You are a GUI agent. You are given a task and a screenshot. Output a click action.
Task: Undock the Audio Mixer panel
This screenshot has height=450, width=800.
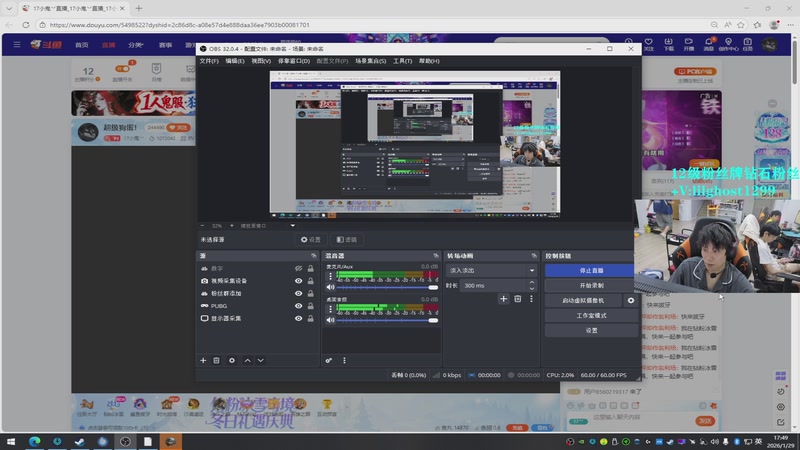pyautogui.click(x=436, y=256)
